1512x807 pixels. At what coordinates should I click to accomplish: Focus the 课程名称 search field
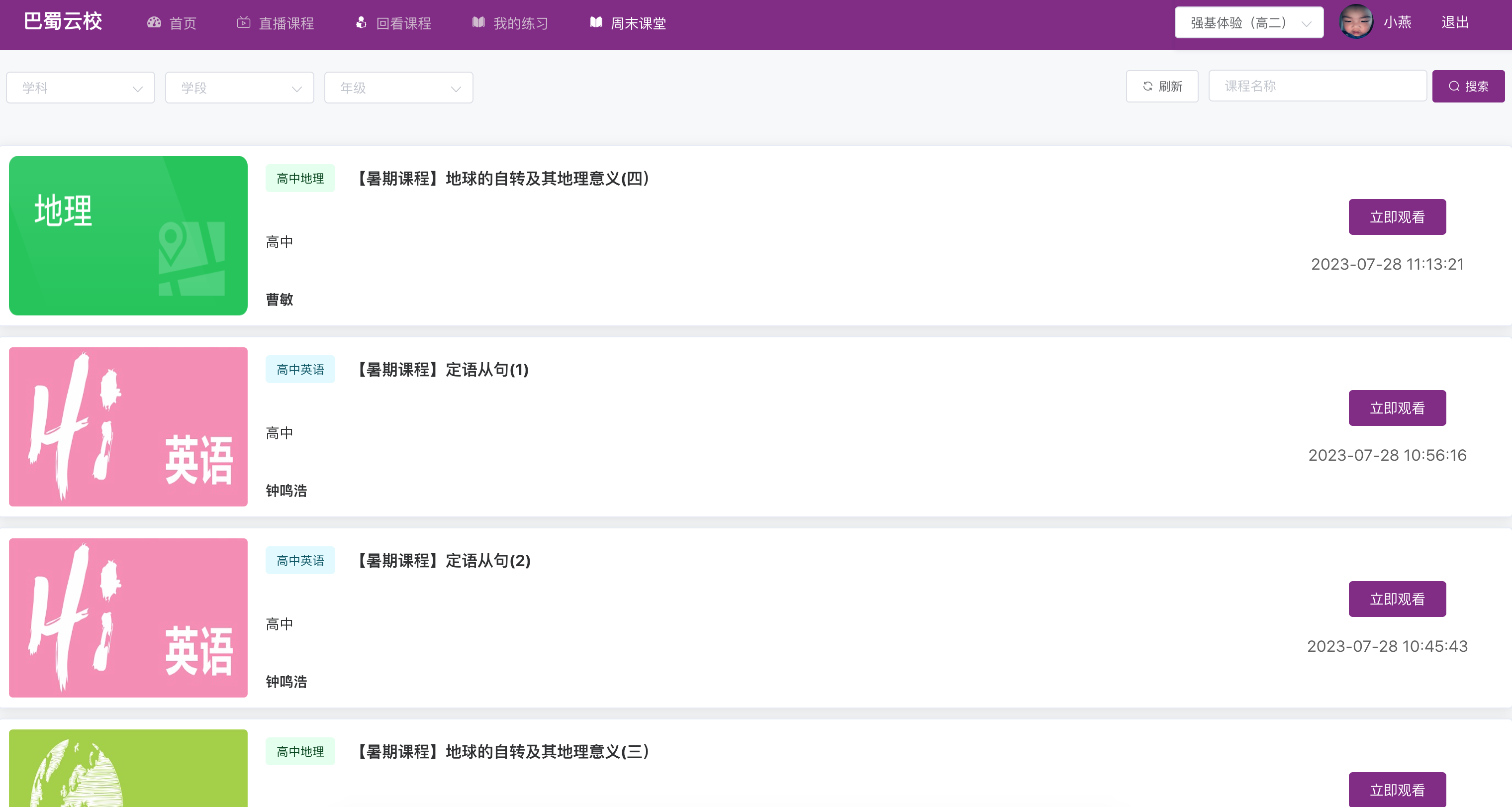(1317, 86)
